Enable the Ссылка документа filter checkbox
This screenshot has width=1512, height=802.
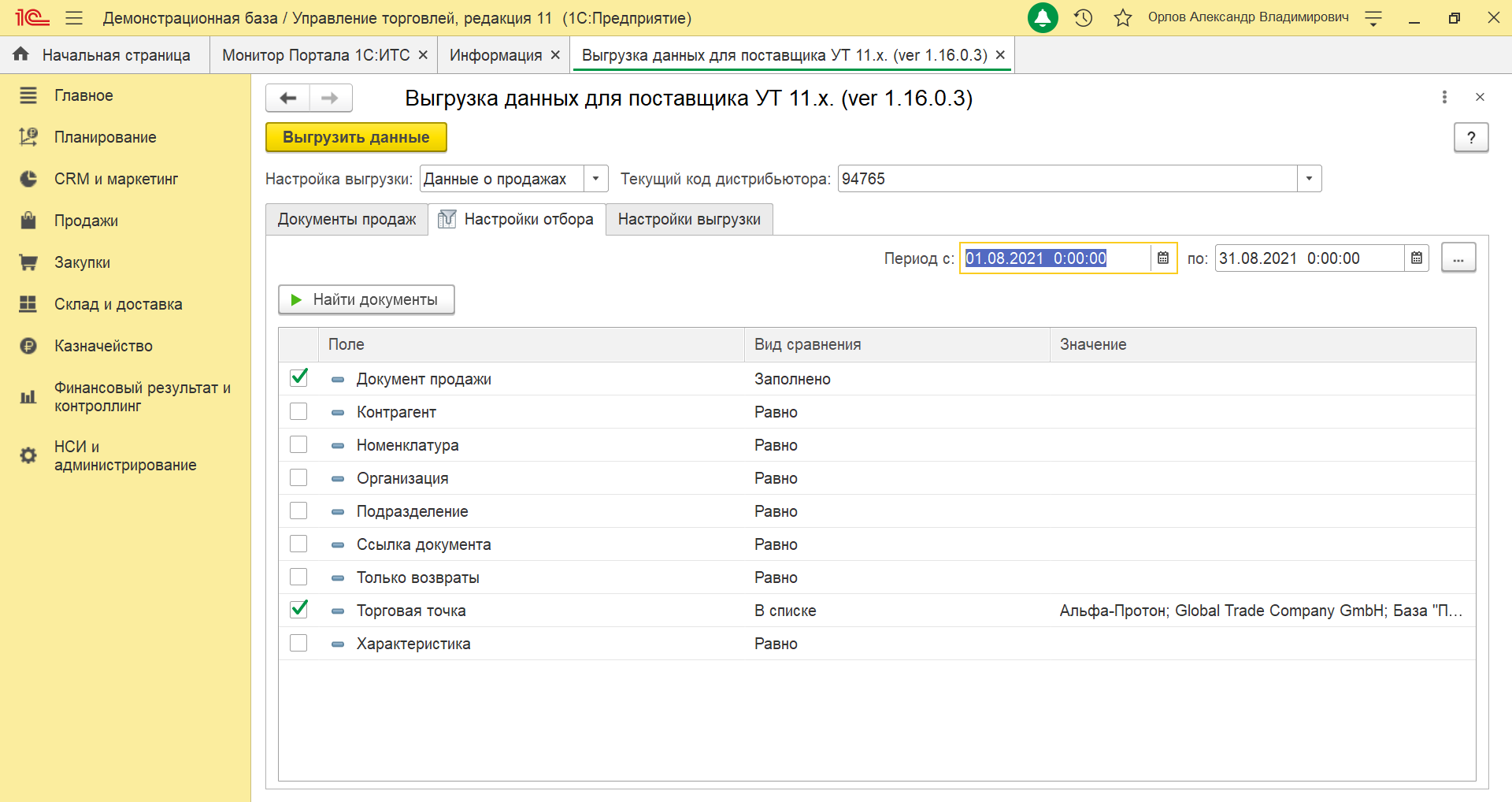298,544
